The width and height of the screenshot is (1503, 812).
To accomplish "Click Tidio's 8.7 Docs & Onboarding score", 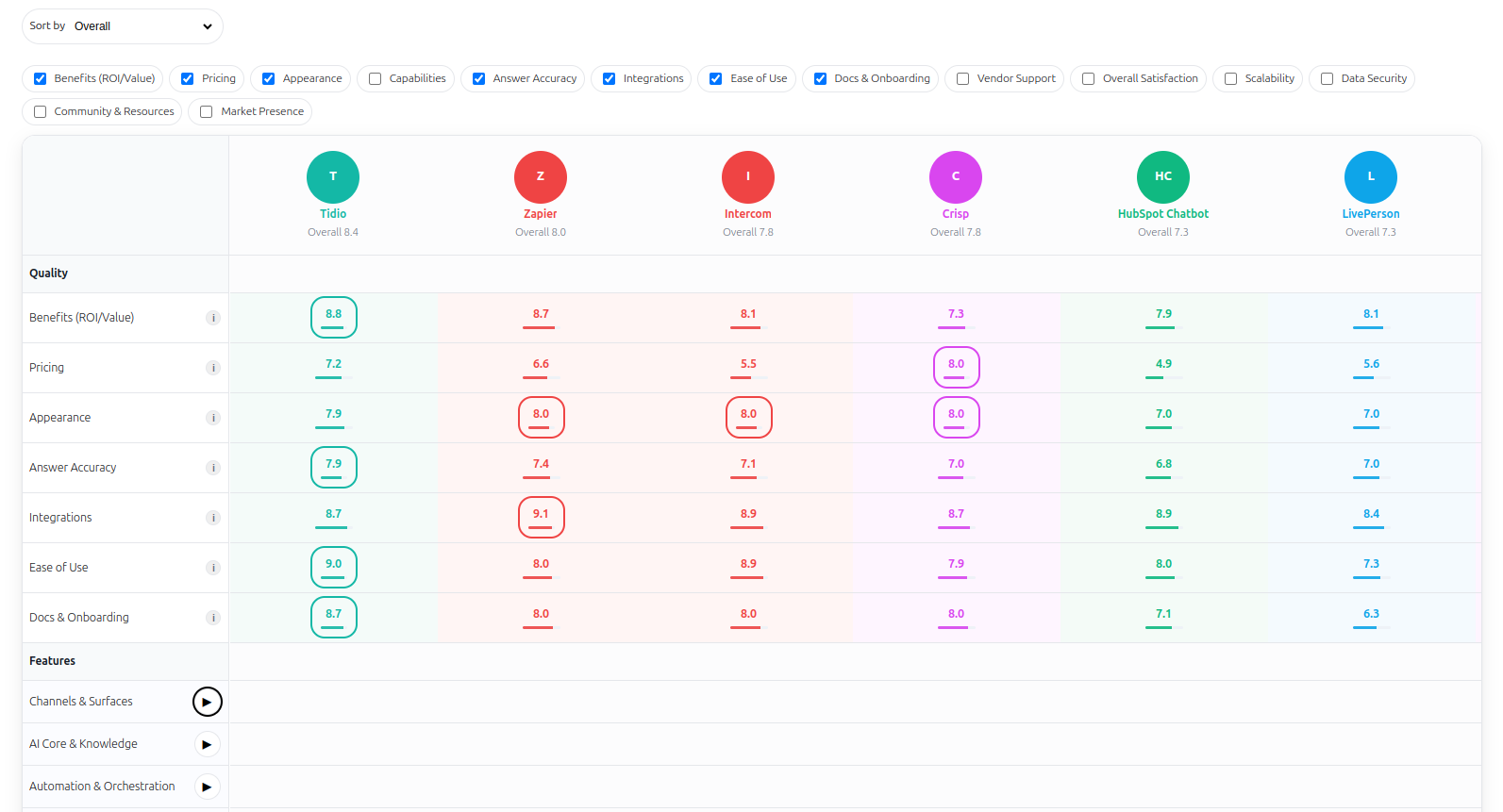I will 334,618.
